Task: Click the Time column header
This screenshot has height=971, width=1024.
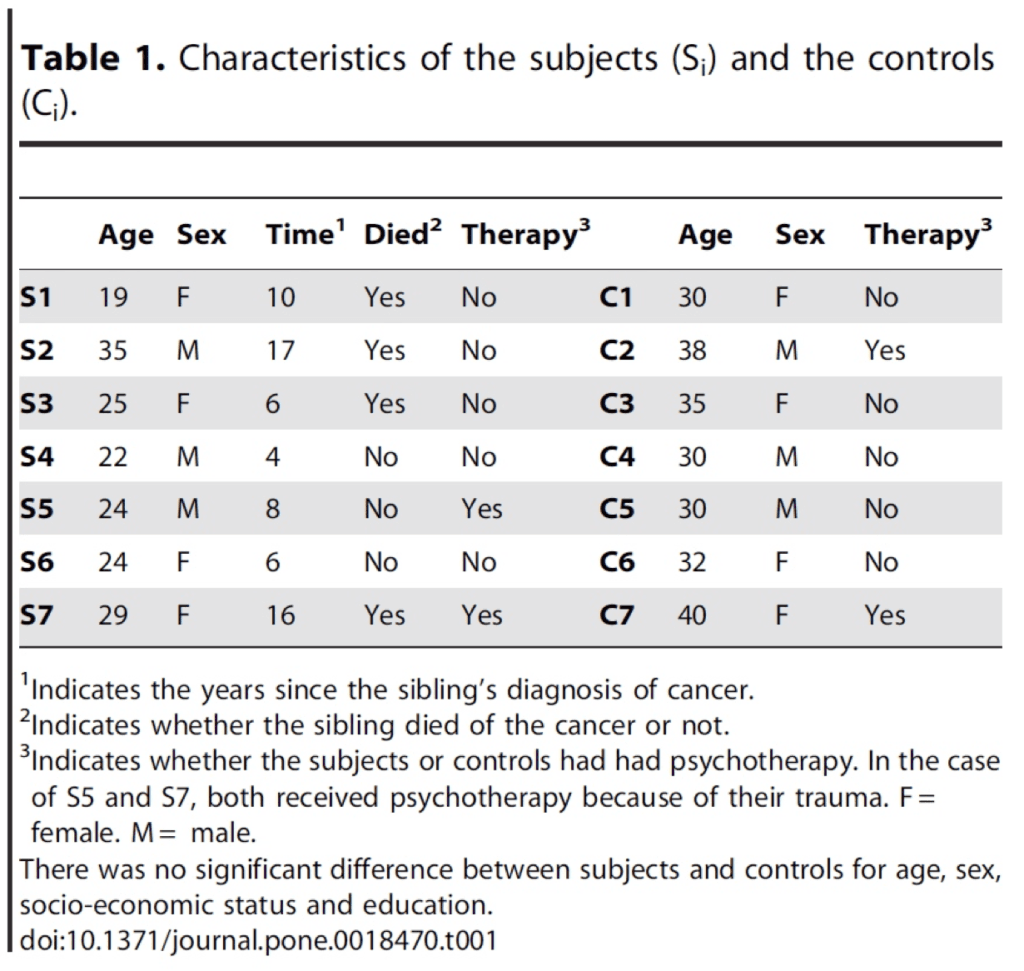Action: pos(305,233)
